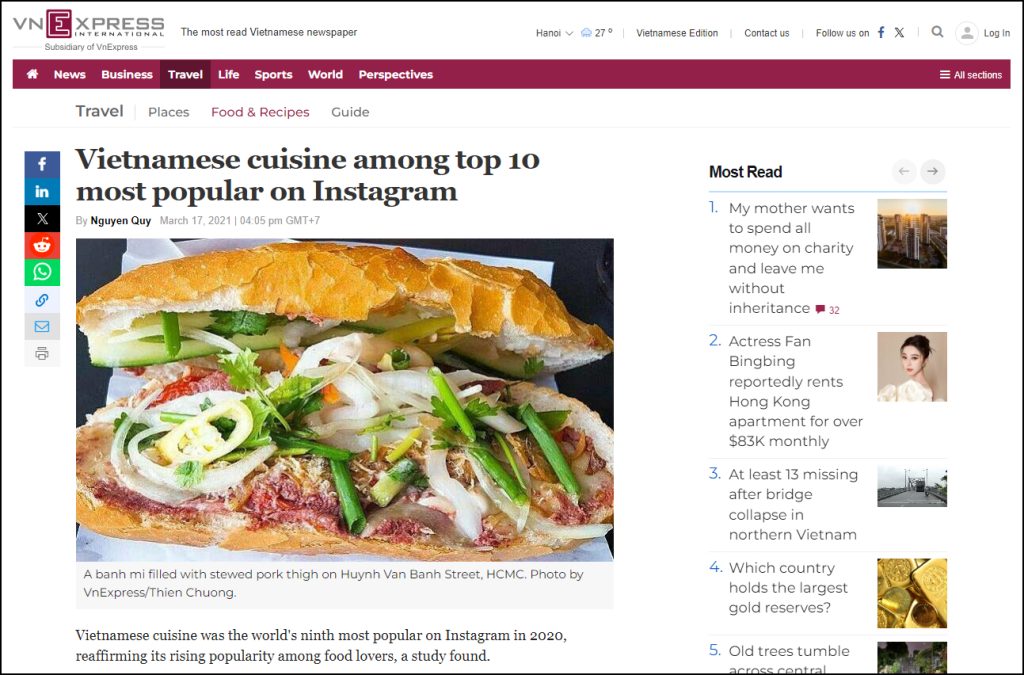The image size is (1024, 675).
Task: Show next Most Read items arrow
Action: 933,171
